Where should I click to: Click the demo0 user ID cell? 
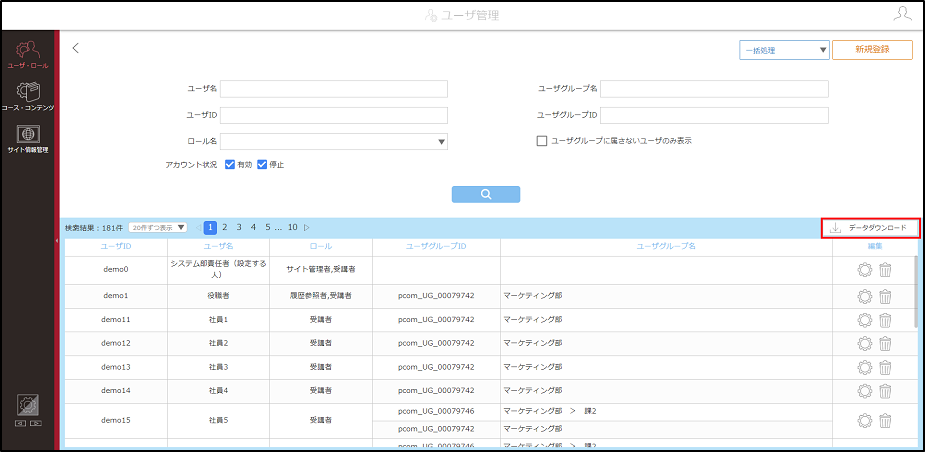pos(116,270)
